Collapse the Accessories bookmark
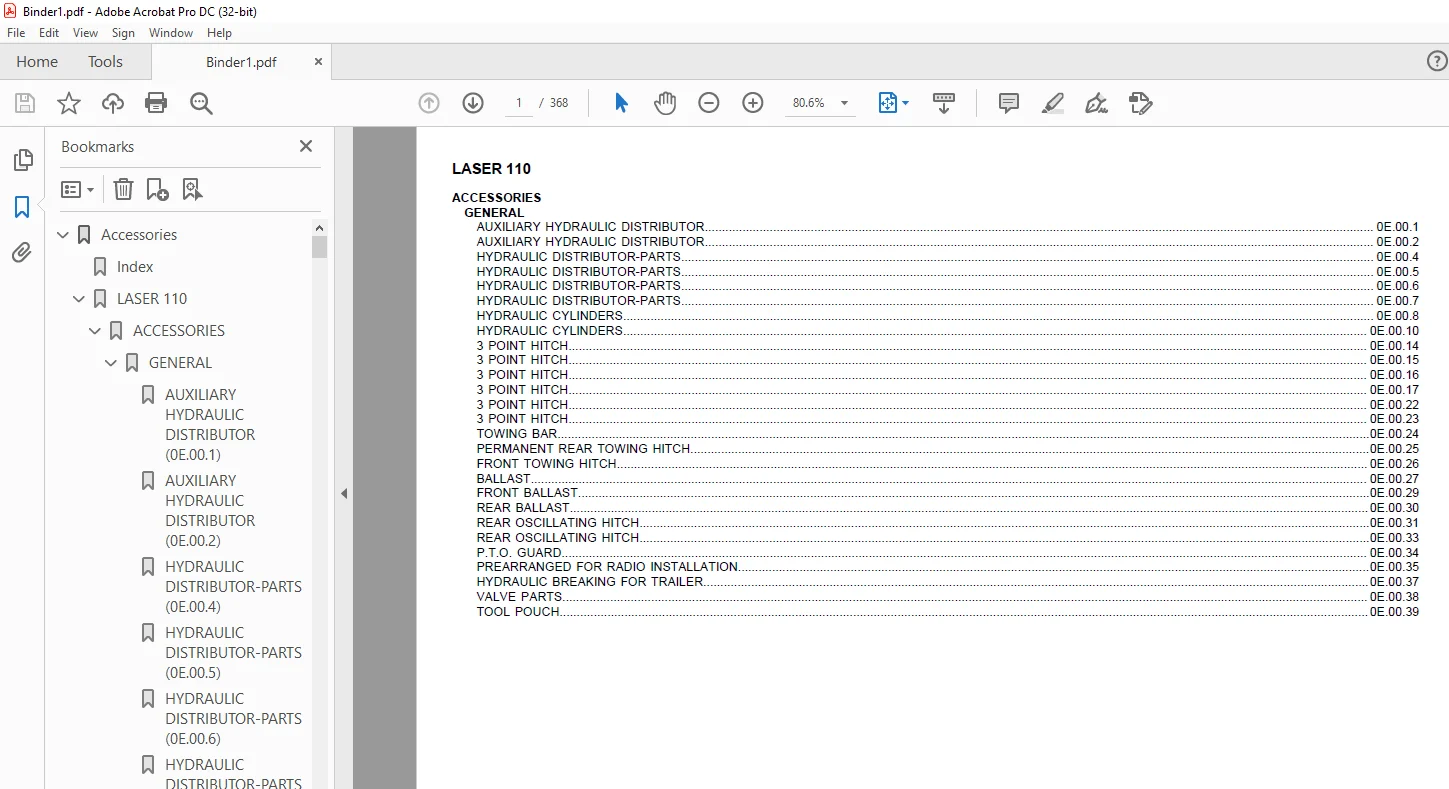This screenshot has height=789, width=1449. pyautogui.click(x=64, y=235)
